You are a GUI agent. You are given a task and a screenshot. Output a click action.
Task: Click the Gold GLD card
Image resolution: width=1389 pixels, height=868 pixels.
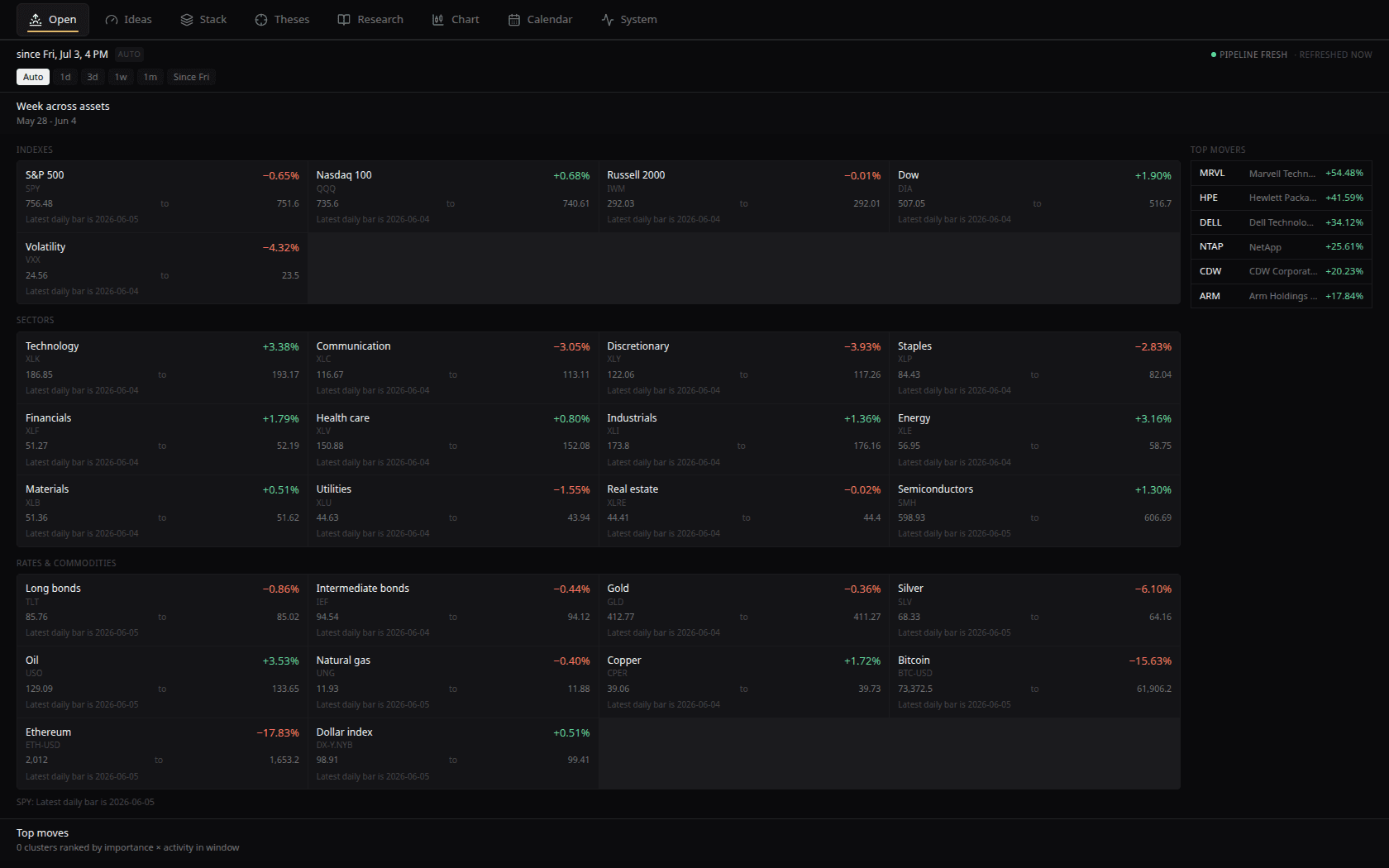click(x=744, y=610)
